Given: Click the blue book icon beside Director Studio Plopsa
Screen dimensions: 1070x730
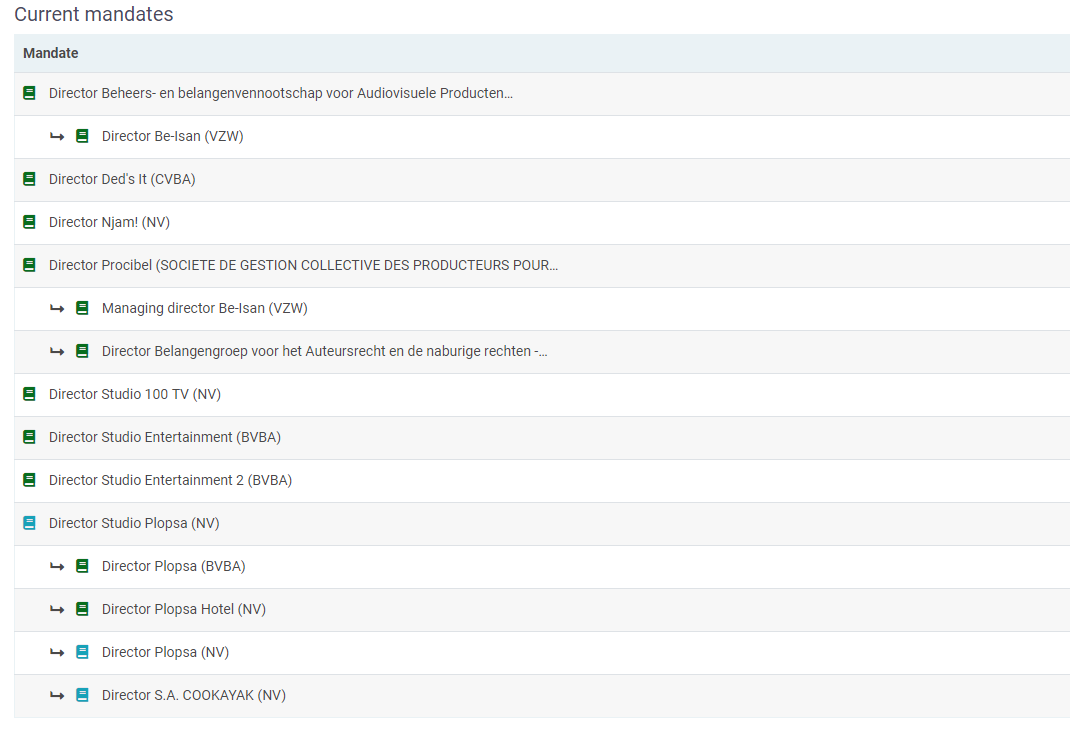Looking at the screenshot, I should 29,523.
